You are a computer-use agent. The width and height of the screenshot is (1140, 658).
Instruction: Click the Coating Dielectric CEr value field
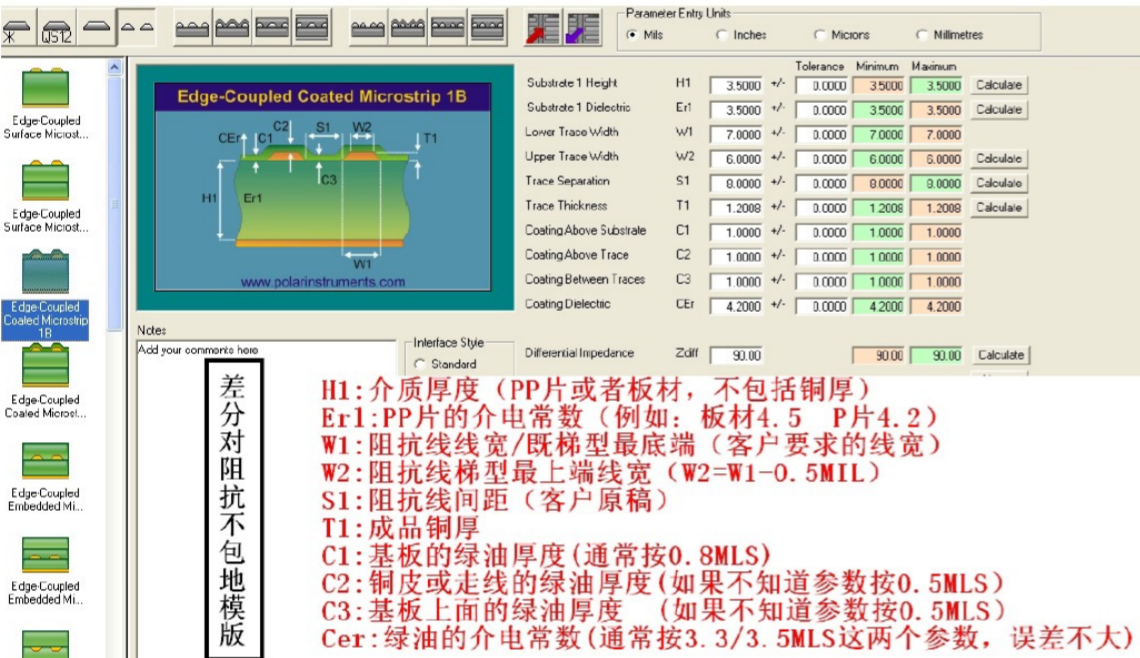pyautogui.click(x=736, y=307)
